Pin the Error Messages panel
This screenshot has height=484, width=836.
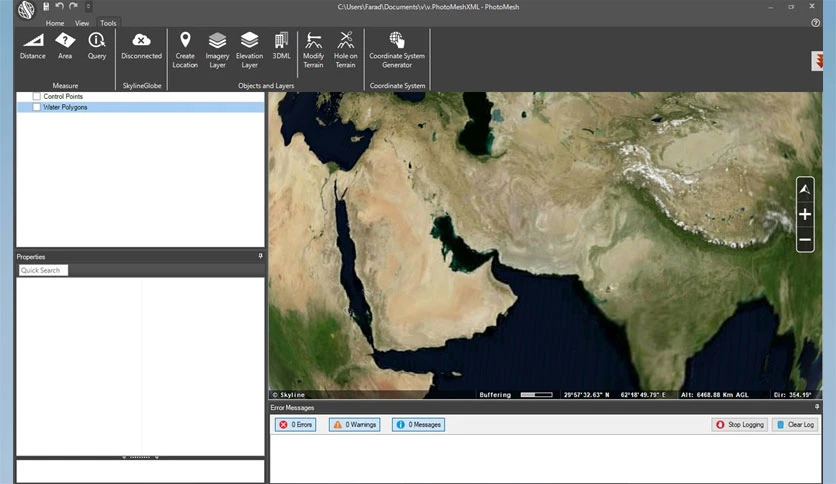pyautogui.click(x=817, y=407)
